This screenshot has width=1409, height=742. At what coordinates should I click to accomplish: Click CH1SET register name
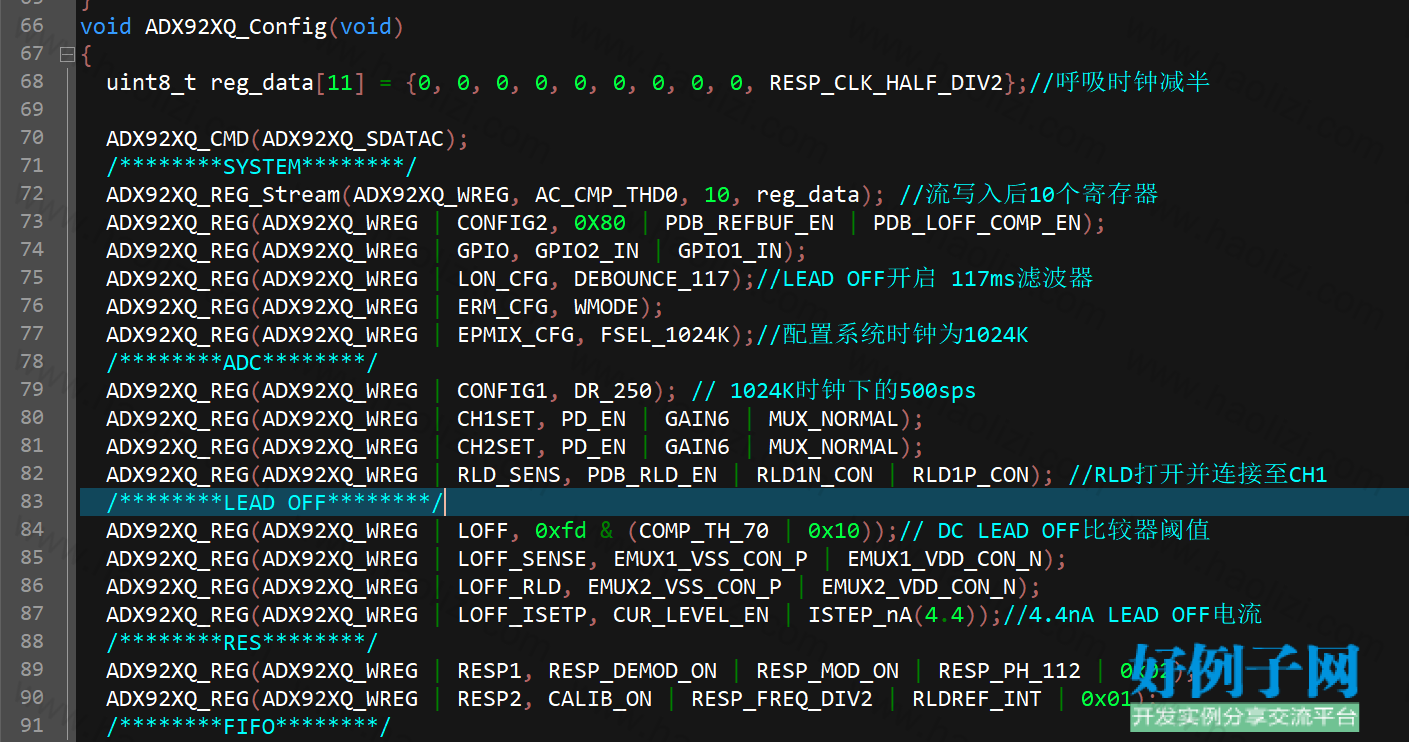pyautogui.click(x=496, y=418)
